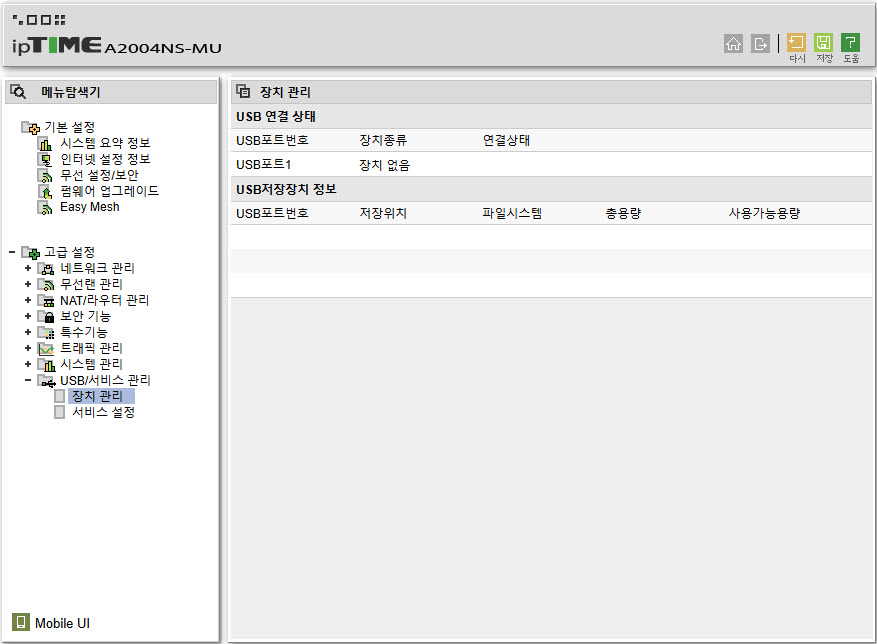877x644 pixels.
Task: Click the 보안 기능 lock icon
Action: click(46, 317)
